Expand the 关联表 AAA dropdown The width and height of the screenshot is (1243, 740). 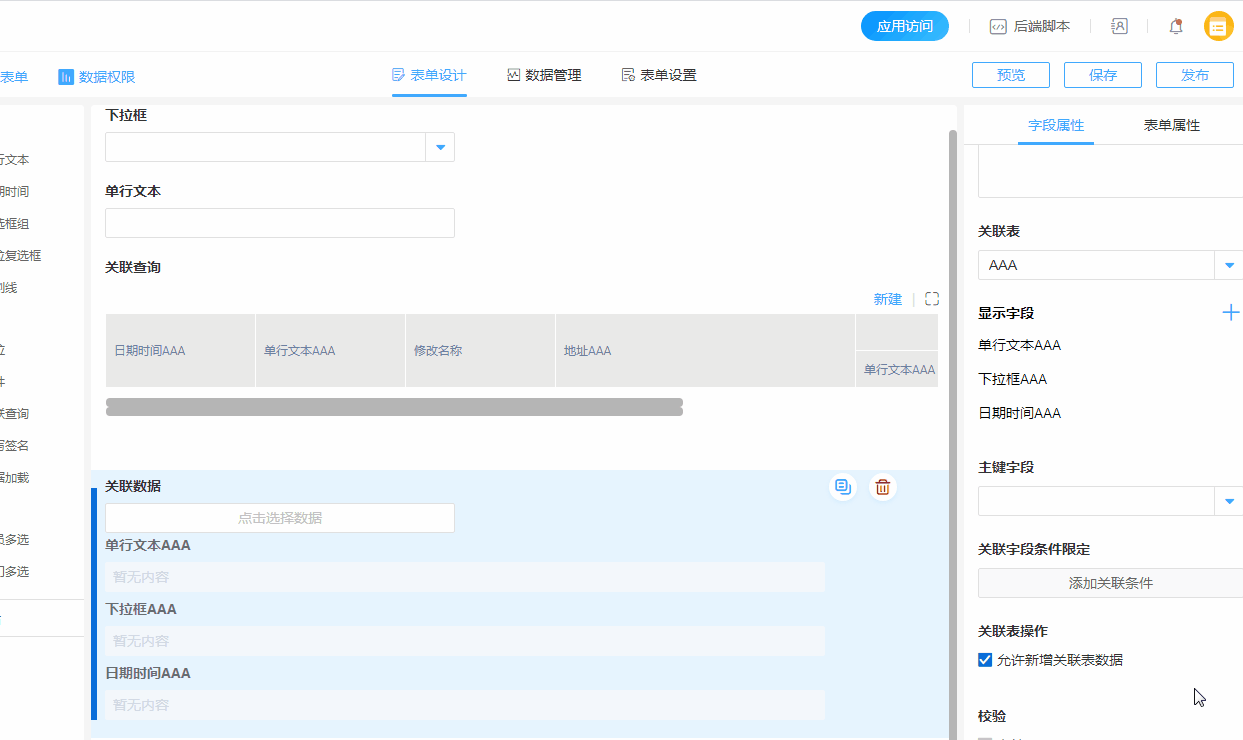click(1229, 265)
